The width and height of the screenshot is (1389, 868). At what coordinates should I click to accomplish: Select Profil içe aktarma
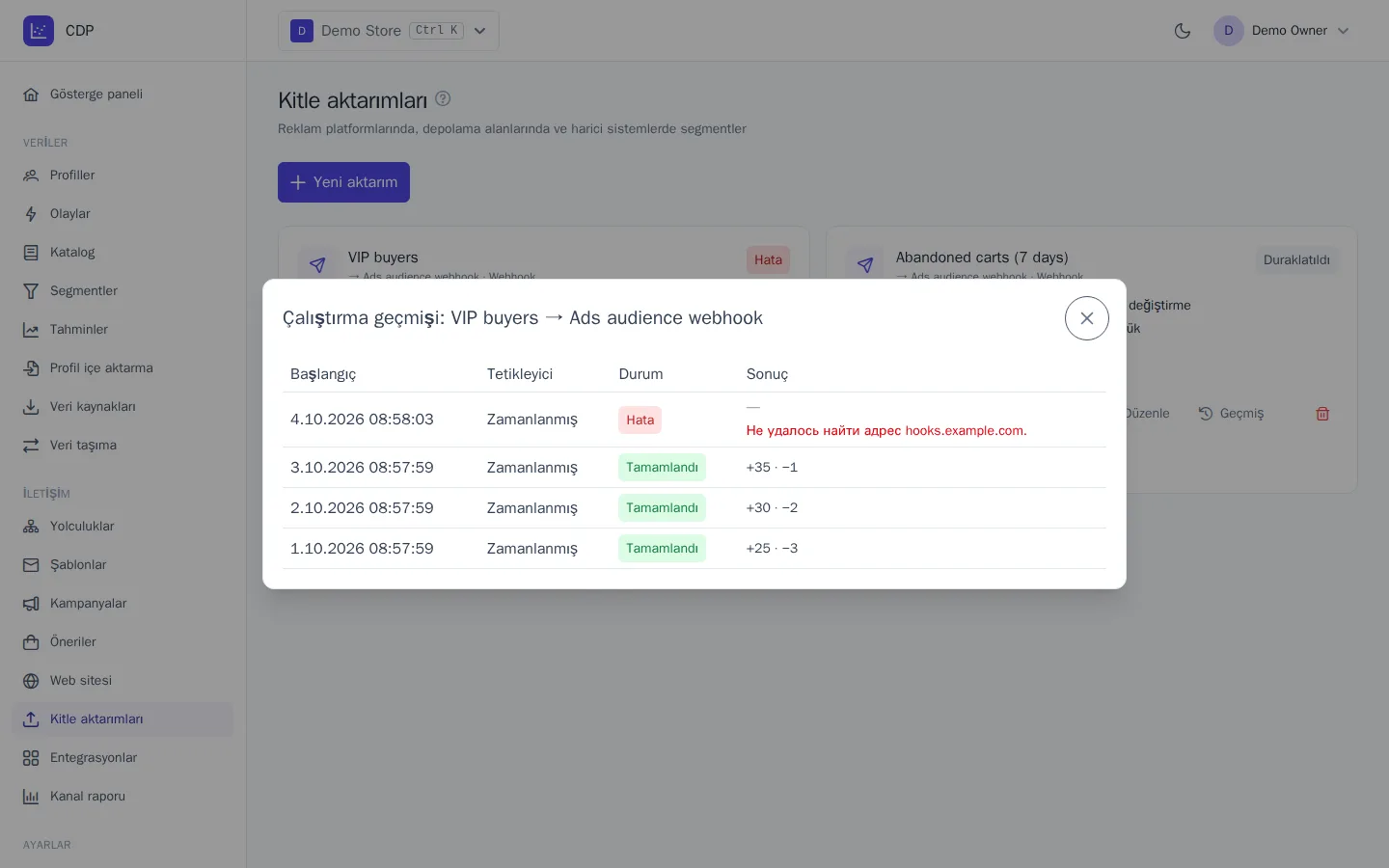(x=123, y=368)
